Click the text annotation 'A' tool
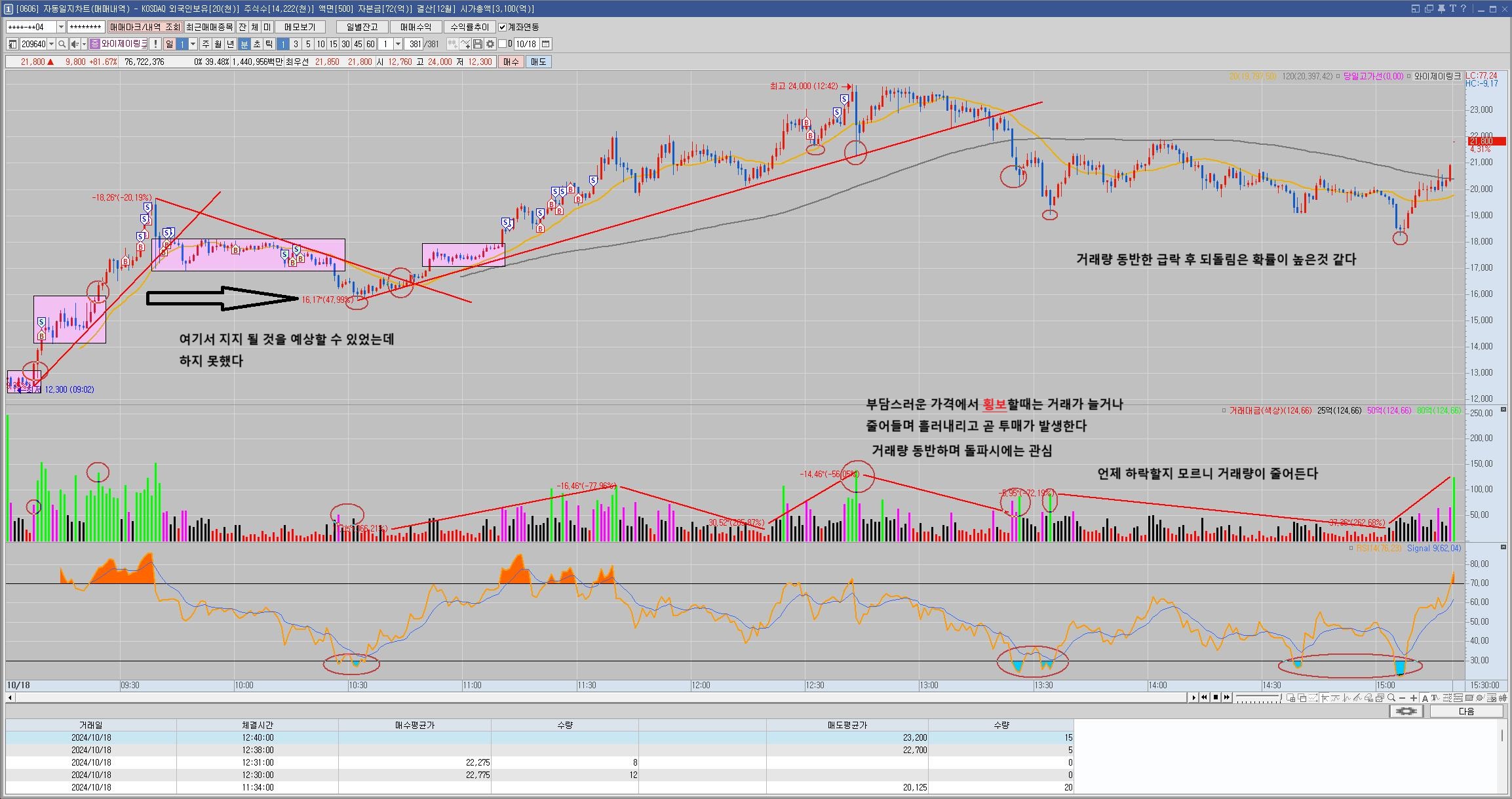 [1425, 698]
